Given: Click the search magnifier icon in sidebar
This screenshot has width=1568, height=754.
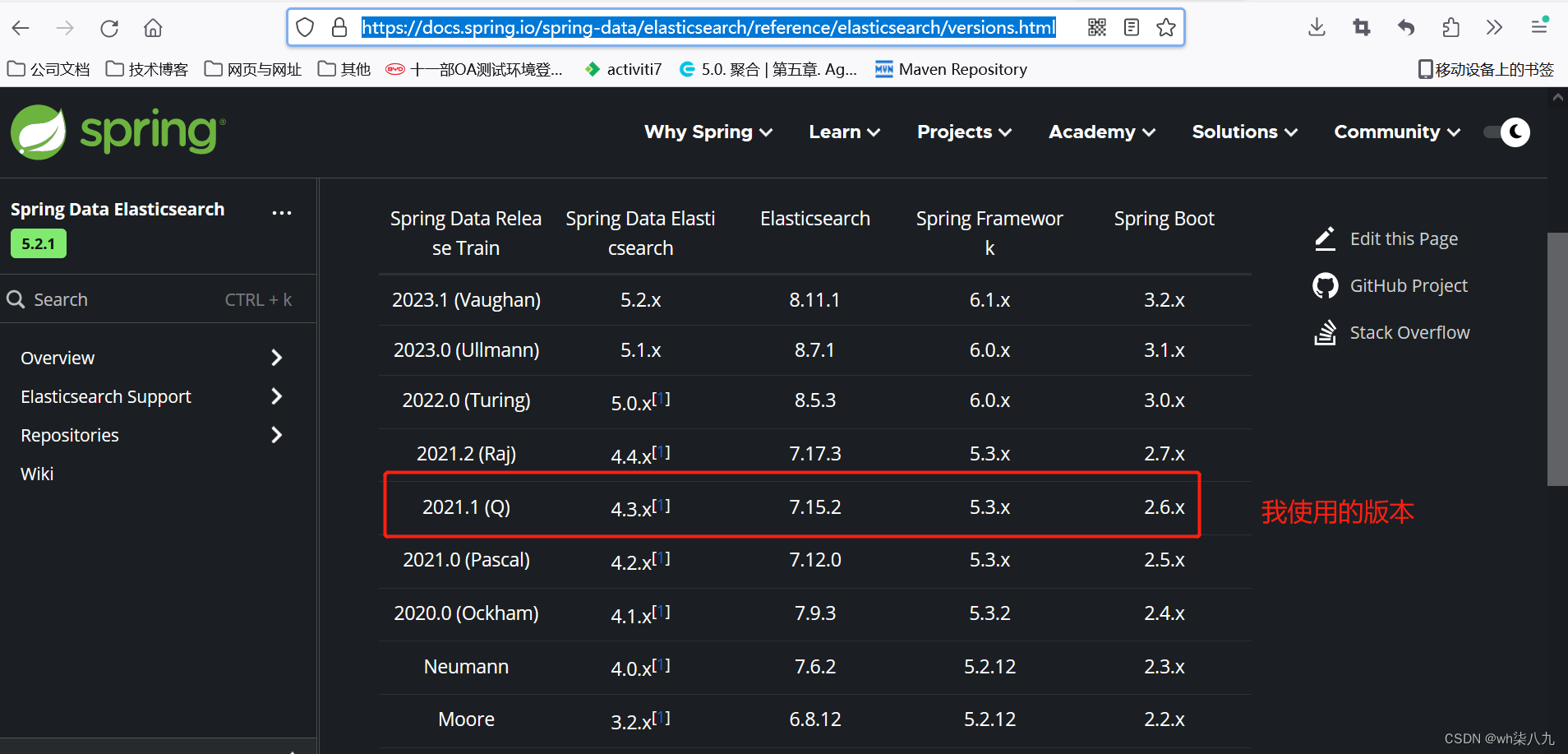Looking at the screenshot, I should coord(16,299).
